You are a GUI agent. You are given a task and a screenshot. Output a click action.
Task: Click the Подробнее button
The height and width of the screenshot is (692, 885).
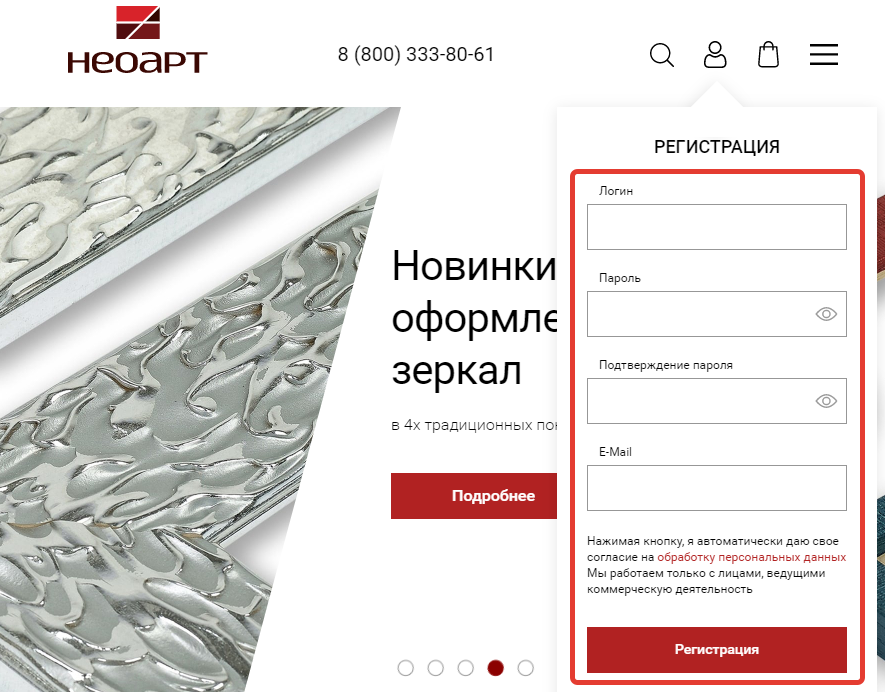(474, 496)
